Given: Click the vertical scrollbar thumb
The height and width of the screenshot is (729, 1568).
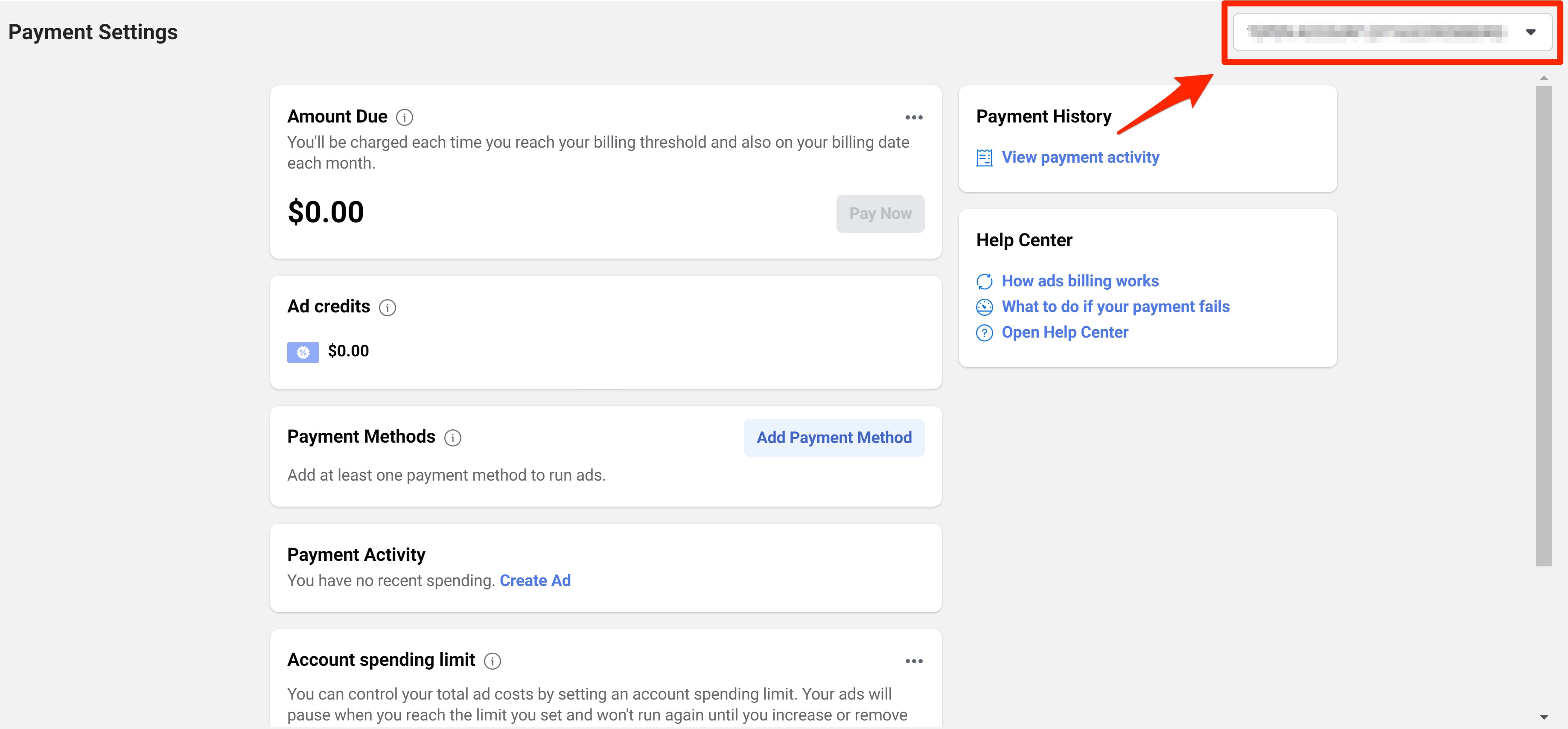Looking at the screenshot, I should [x=1543, y=326].
